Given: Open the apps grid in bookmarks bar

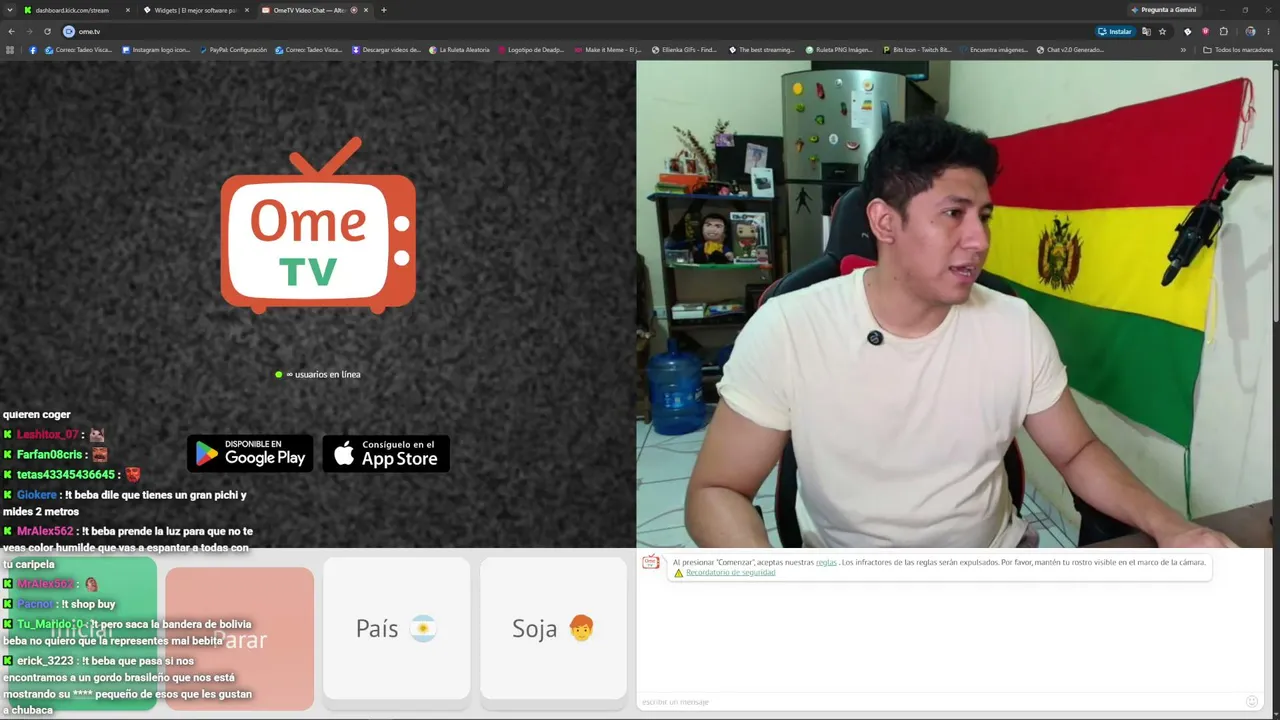Looking at the screenshot, I should point(10,50).
